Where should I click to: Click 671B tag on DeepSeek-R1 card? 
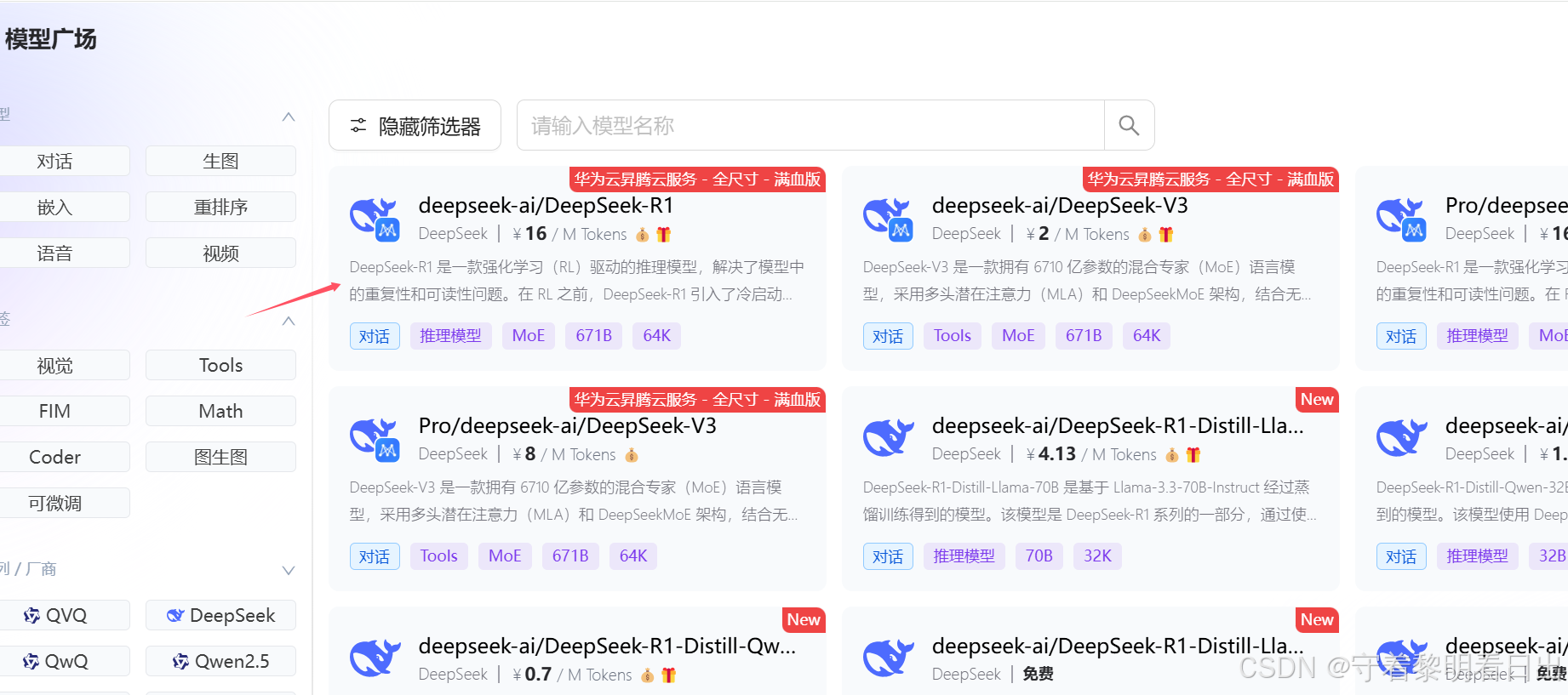click(593, 336)
